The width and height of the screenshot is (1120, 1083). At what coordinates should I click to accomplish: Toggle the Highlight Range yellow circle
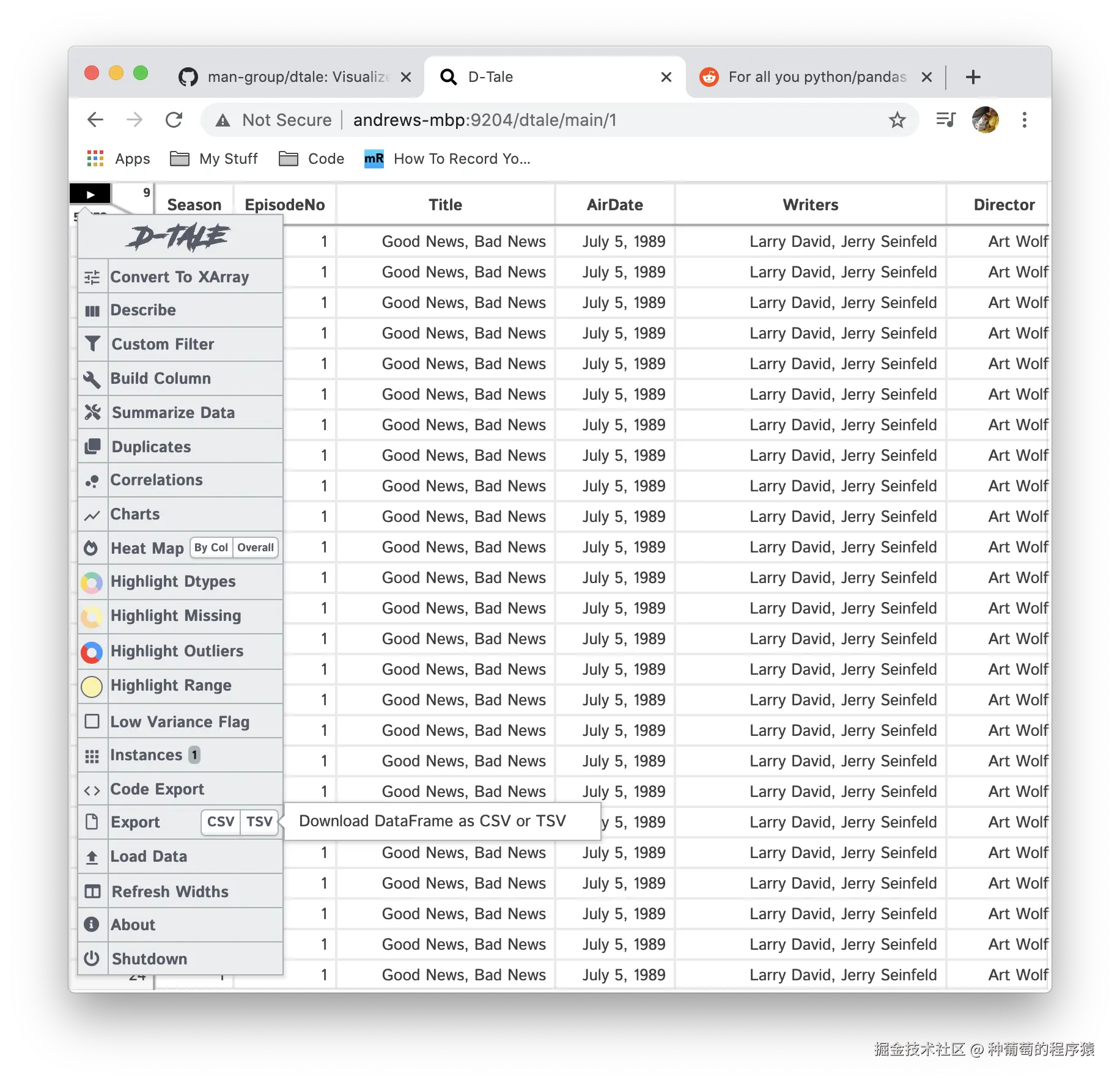coord(92,686)
